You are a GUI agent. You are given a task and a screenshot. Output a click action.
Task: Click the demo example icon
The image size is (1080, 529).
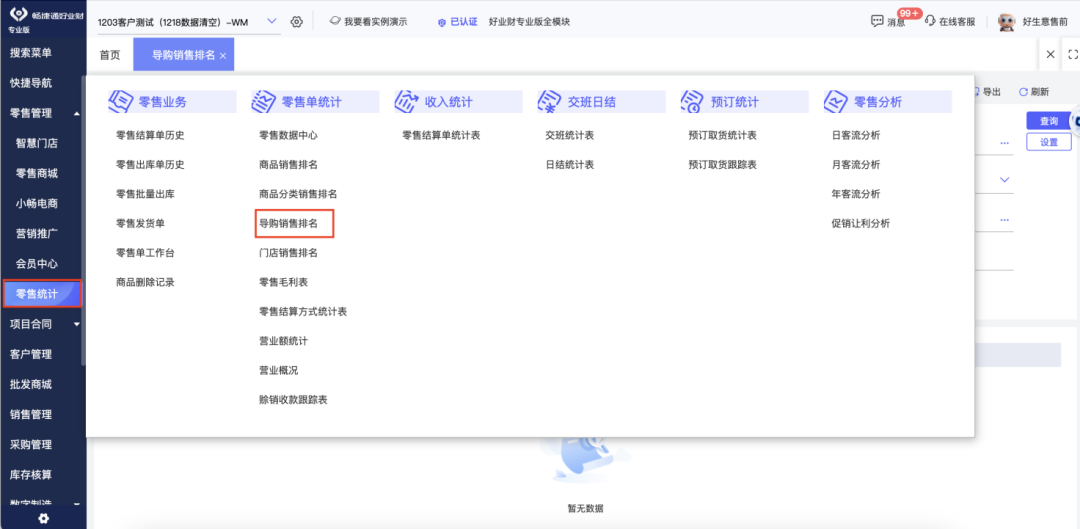(335, 21)
